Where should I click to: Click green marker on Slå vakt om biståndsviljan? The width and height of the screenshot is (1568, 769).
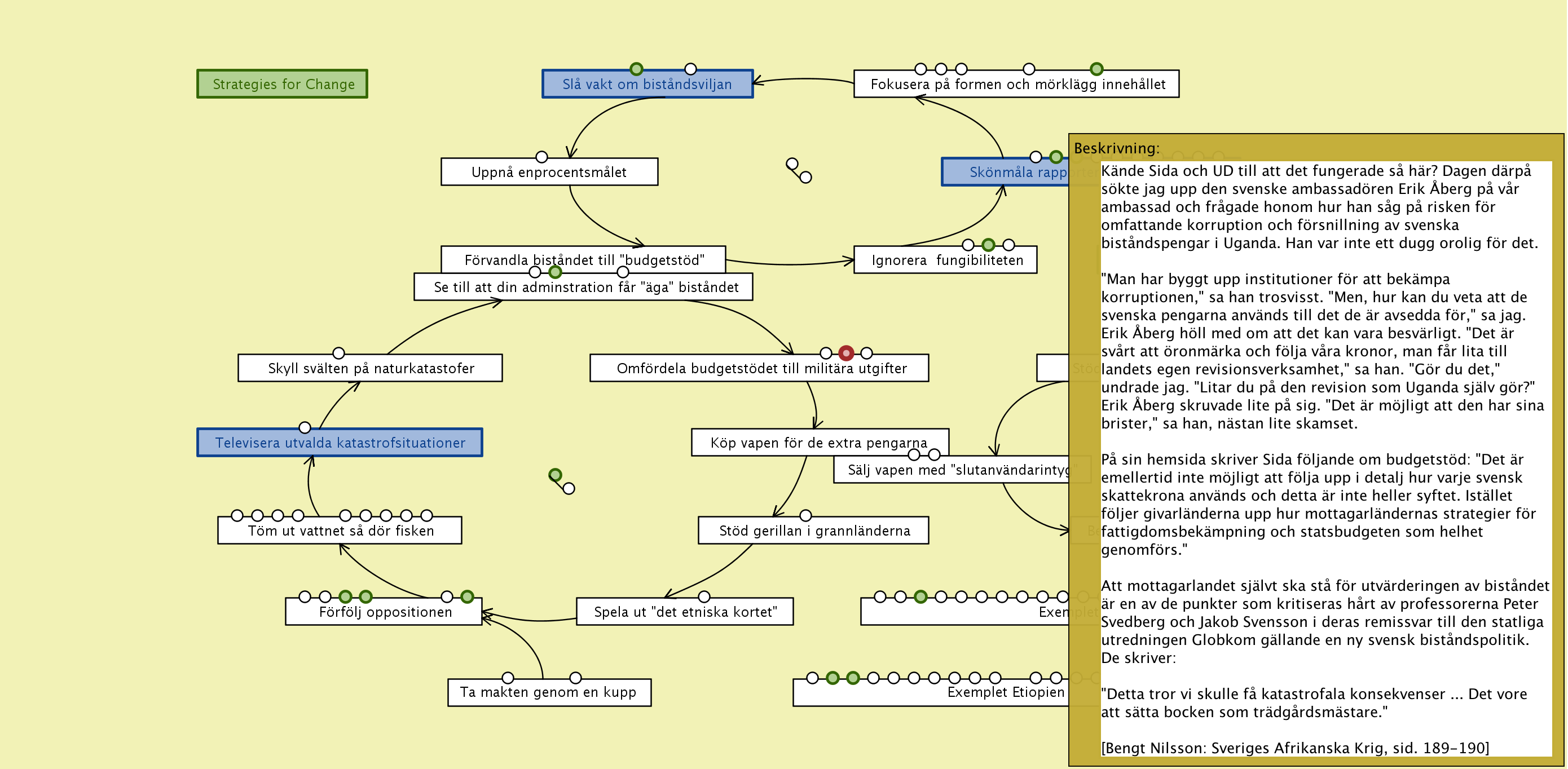click(636, 69)
